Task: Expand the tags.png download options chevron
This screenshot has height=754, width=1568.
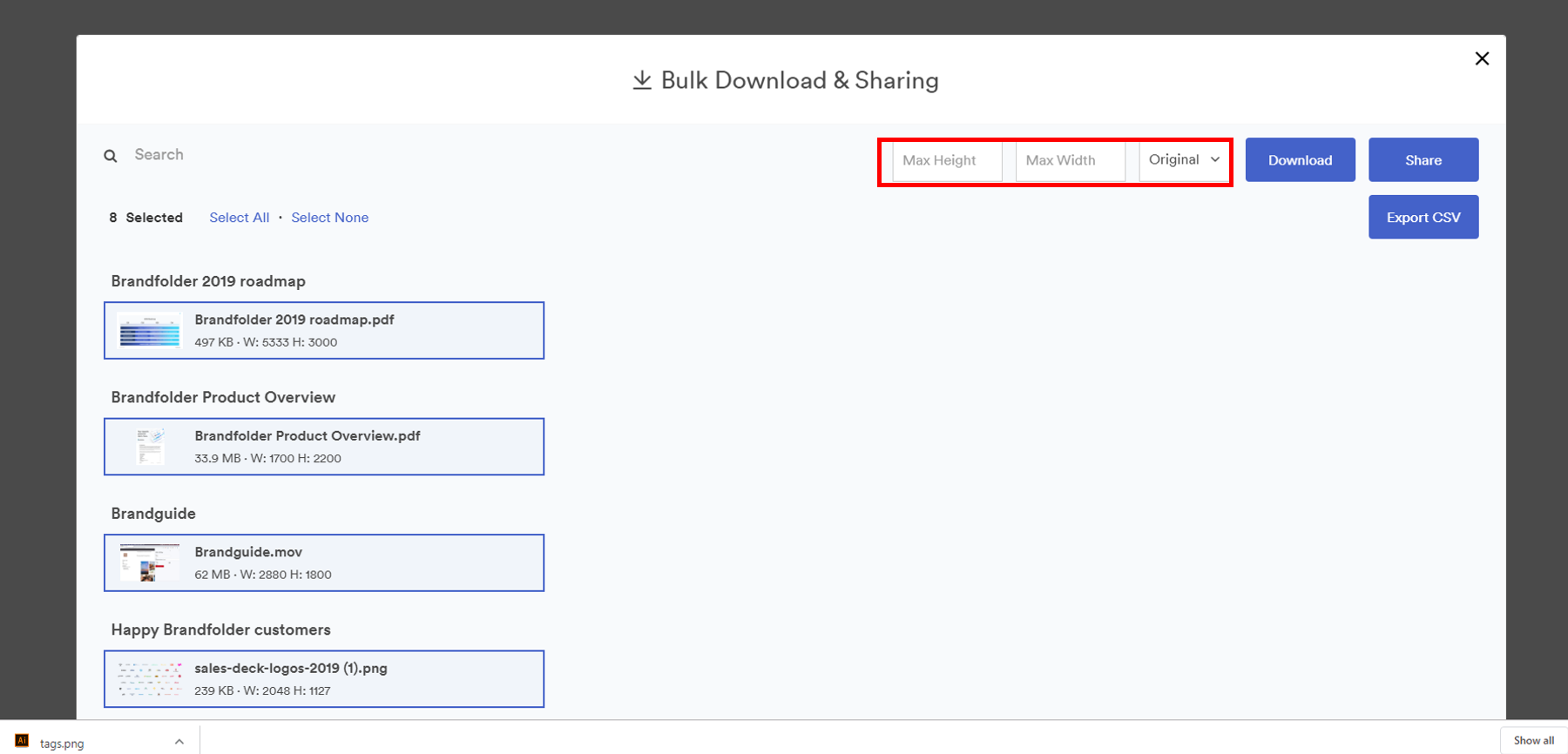Action: (x=179, y=742)
